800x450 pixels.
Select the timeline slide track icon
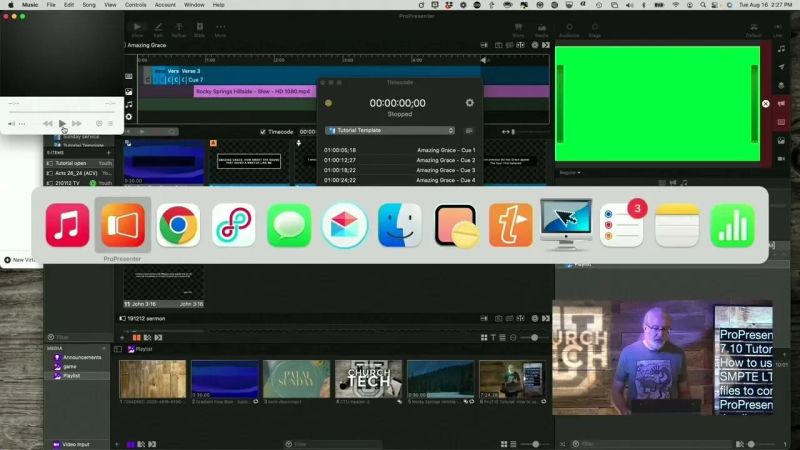pyautogui.click(x=129, y=76)
